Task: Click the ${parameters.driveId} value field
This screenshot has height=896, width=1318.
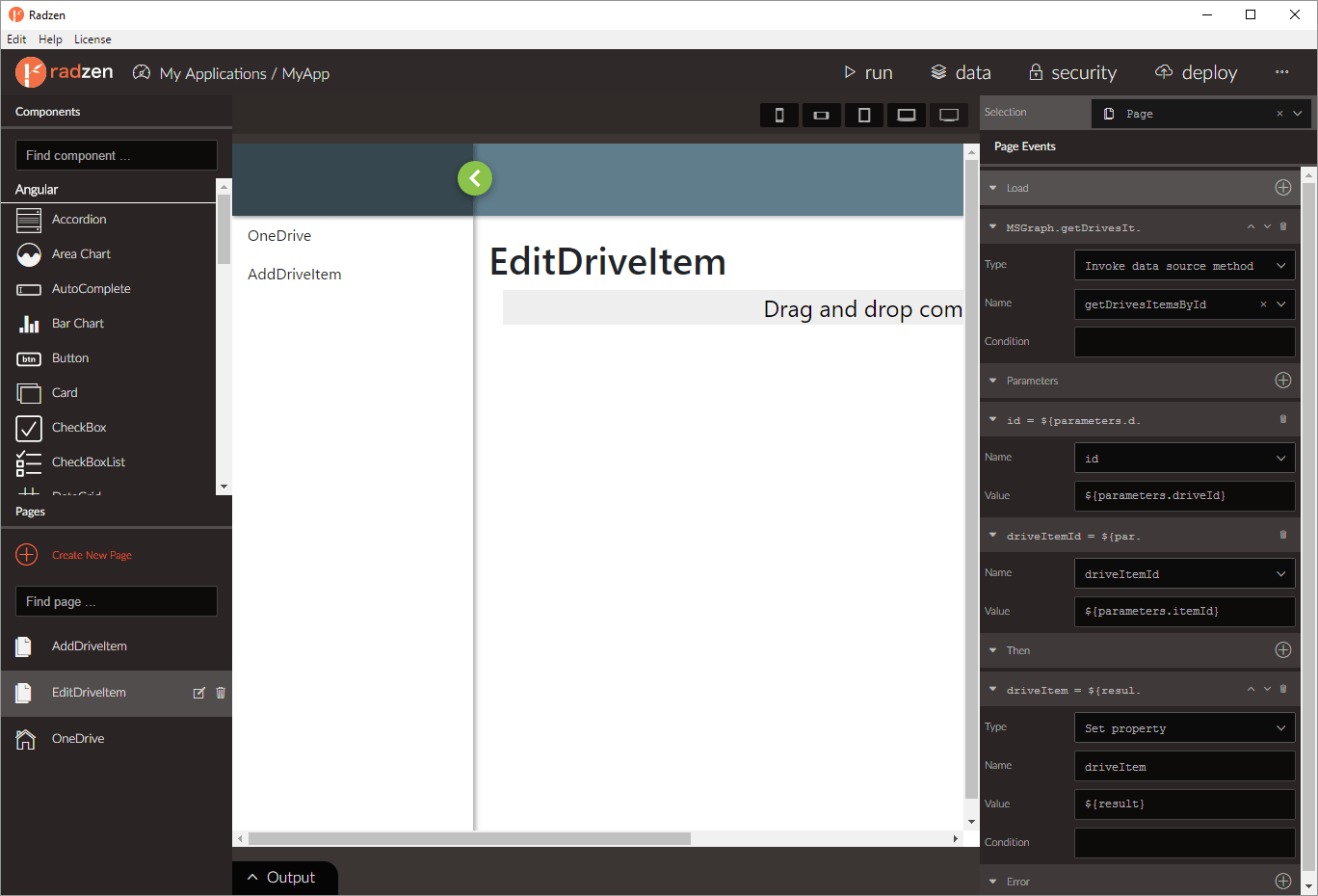Action: coord(1185,496)
